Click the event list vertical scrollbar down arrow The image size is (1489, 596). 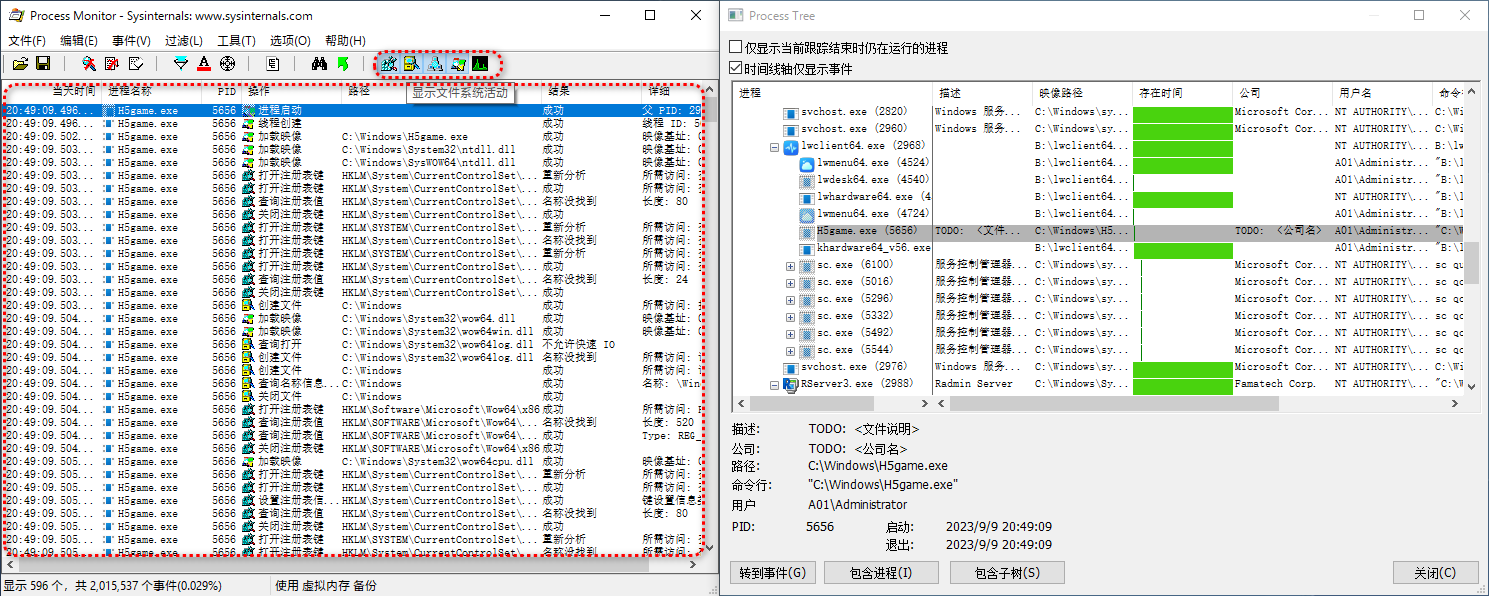point(711,547)
